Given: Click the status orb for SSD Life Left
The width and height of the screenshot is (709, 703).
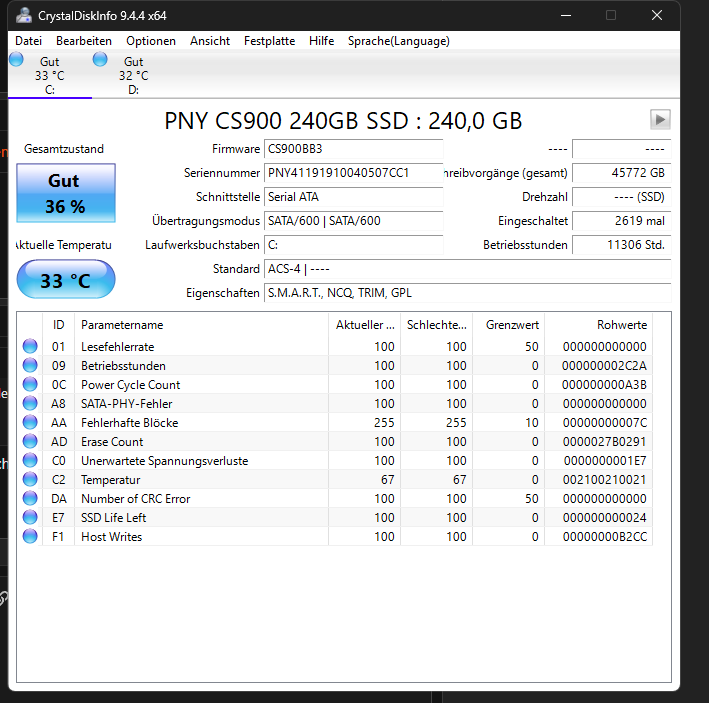Looking at the screenshot, I should [x=30, y=517].
